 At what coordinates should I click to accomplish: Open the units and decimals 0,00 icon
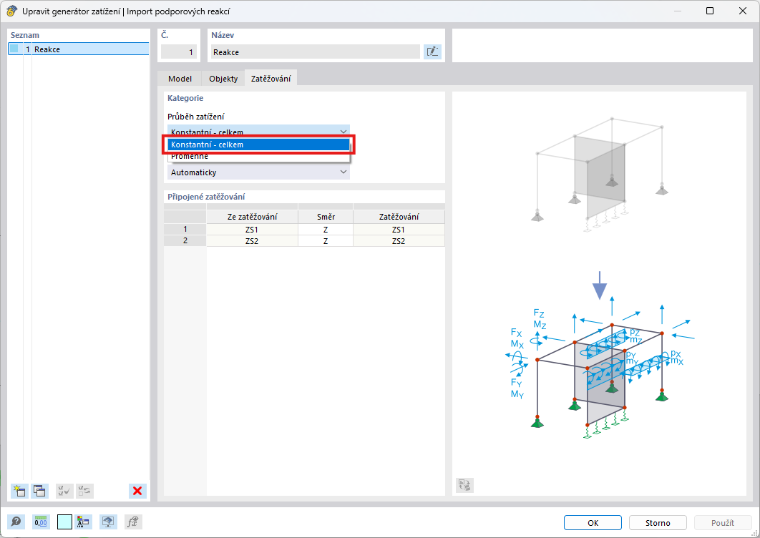click(x=41, y=522)
